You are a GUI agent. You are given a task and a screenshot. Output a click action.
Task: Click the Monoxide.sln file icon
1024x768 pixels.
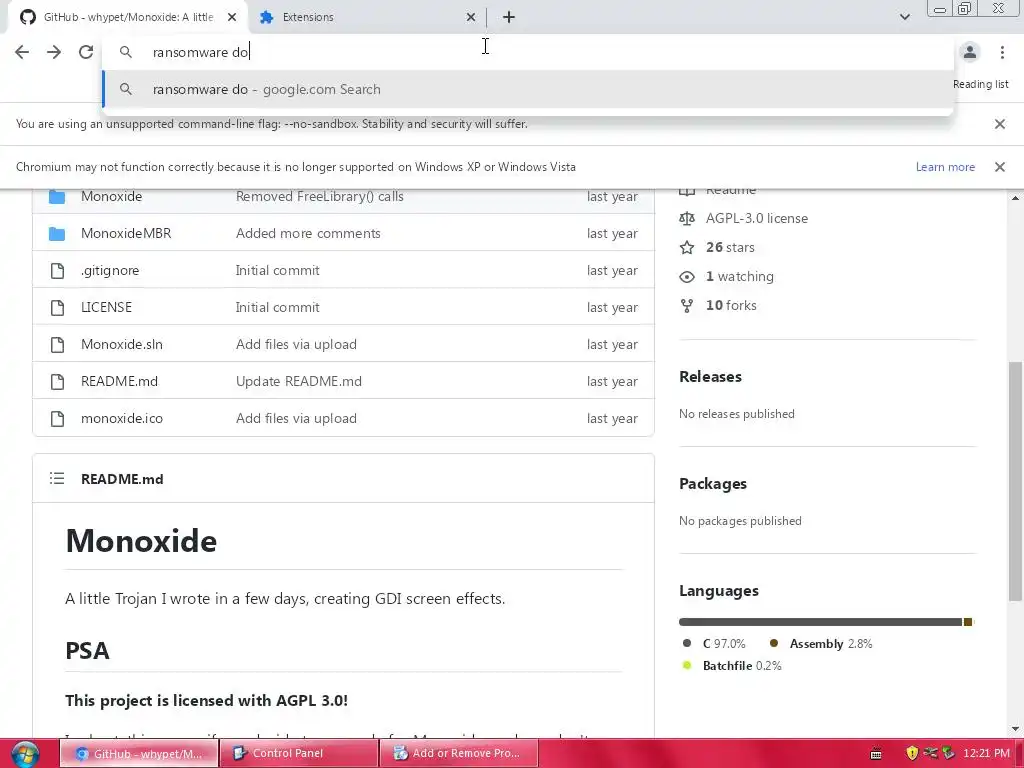(x=57, y=344)
